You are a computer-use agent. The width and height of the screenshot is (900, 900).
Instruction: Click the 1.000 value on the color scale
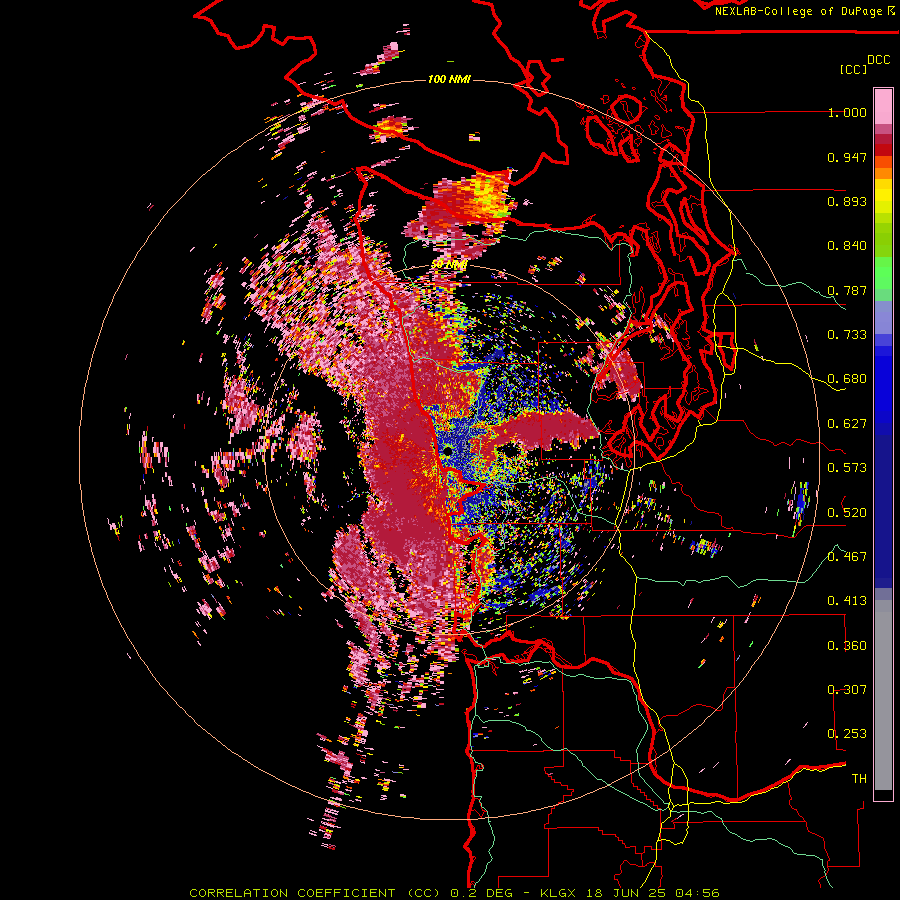tap(847, 112)
